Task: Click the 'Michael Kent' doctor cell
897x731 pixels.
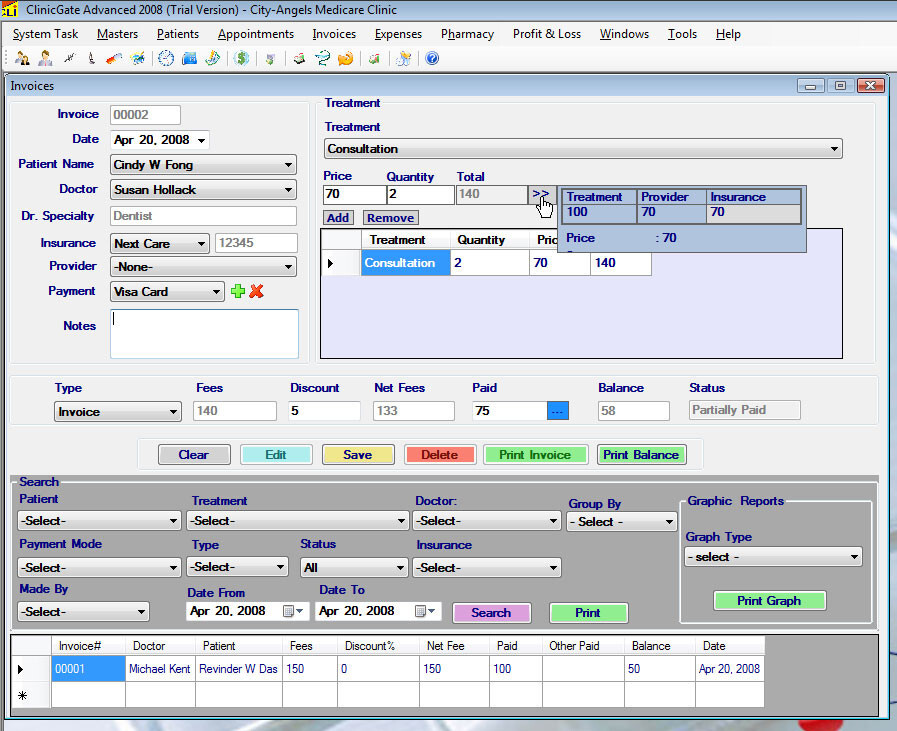Action: coord(160,669)
